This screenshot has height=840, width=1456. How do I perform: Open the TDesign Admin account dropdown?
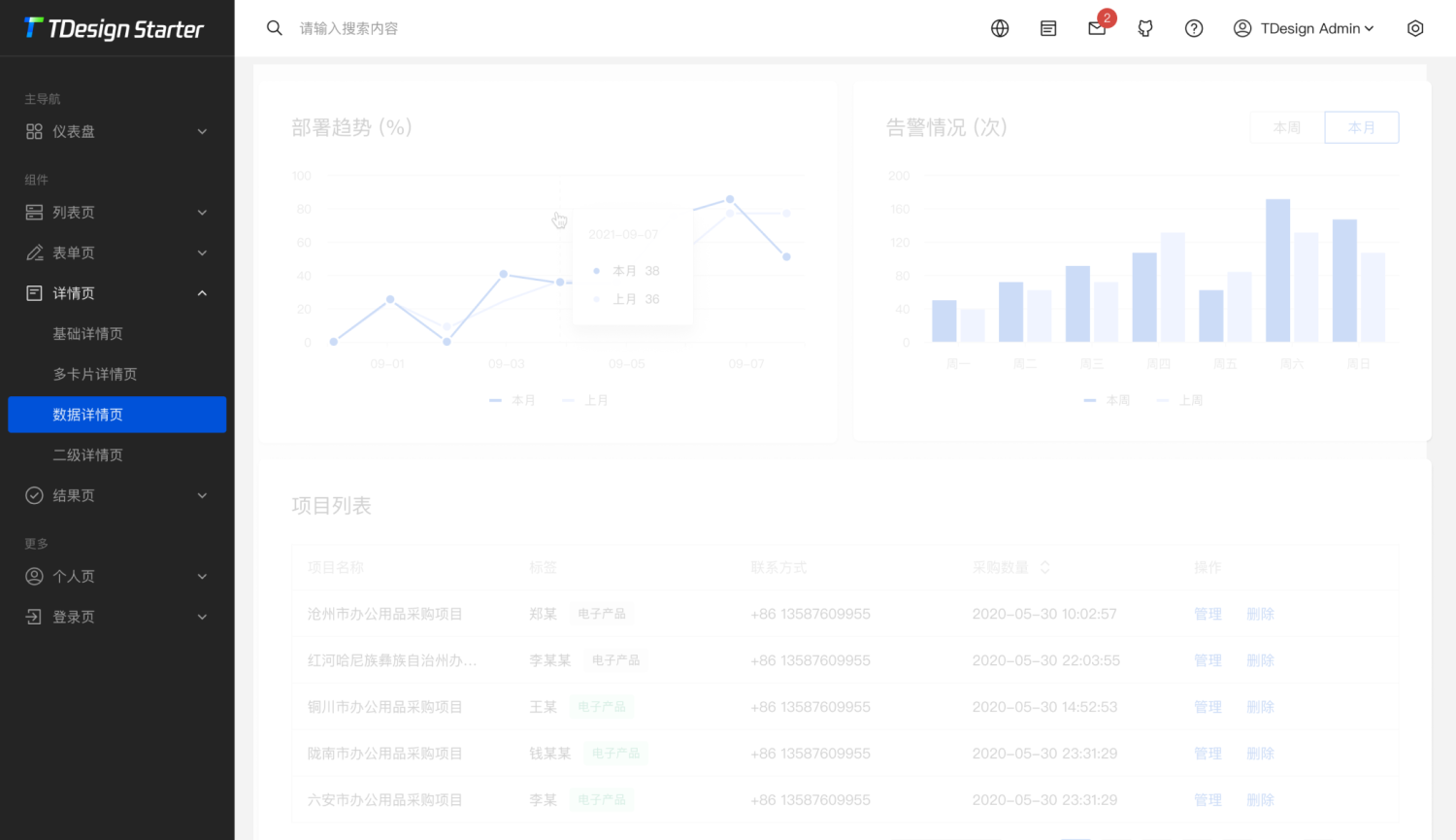click(x=1304, y=28)
